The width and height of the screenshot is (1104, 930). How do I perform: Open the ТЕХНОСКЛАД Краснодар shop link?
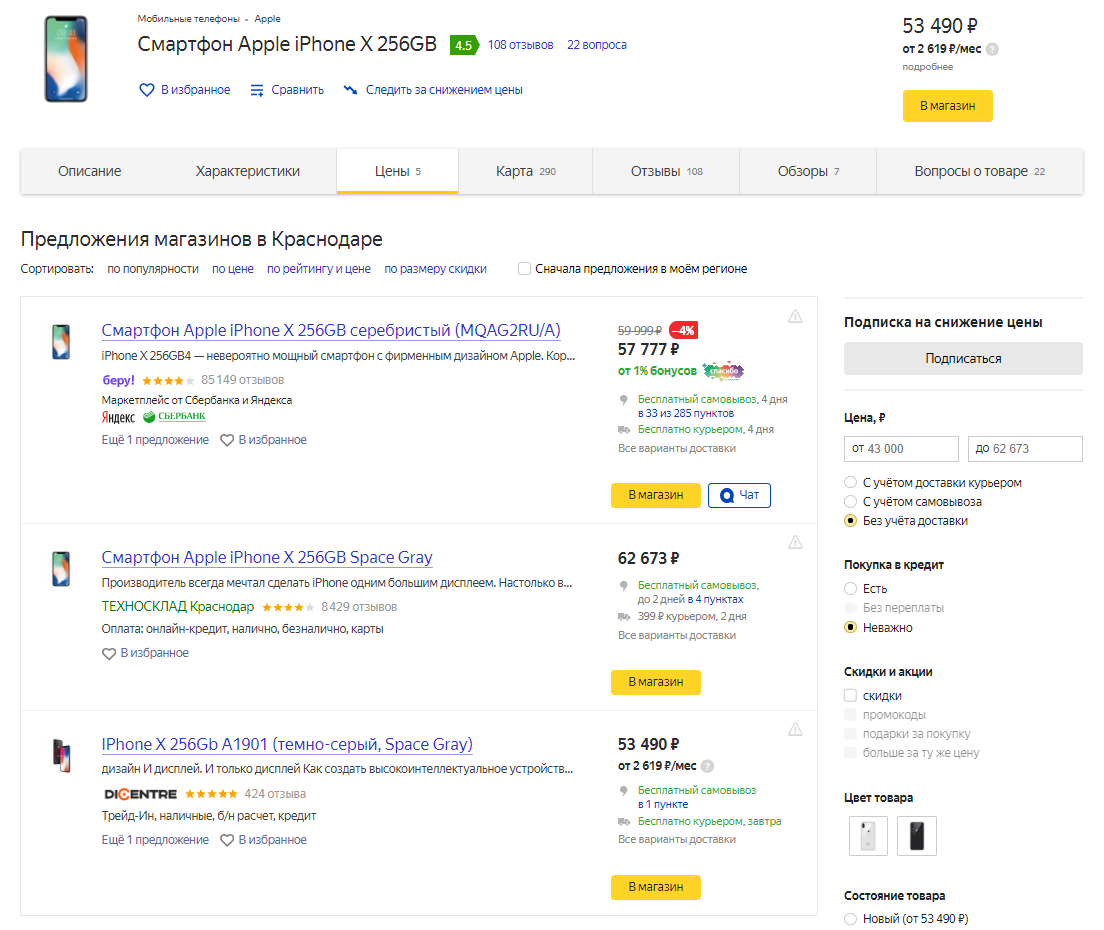[177, 607]
